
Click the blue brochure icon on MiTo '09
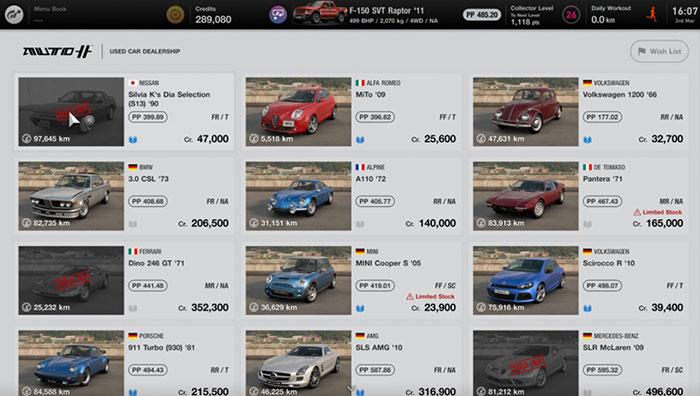point(360,140)
